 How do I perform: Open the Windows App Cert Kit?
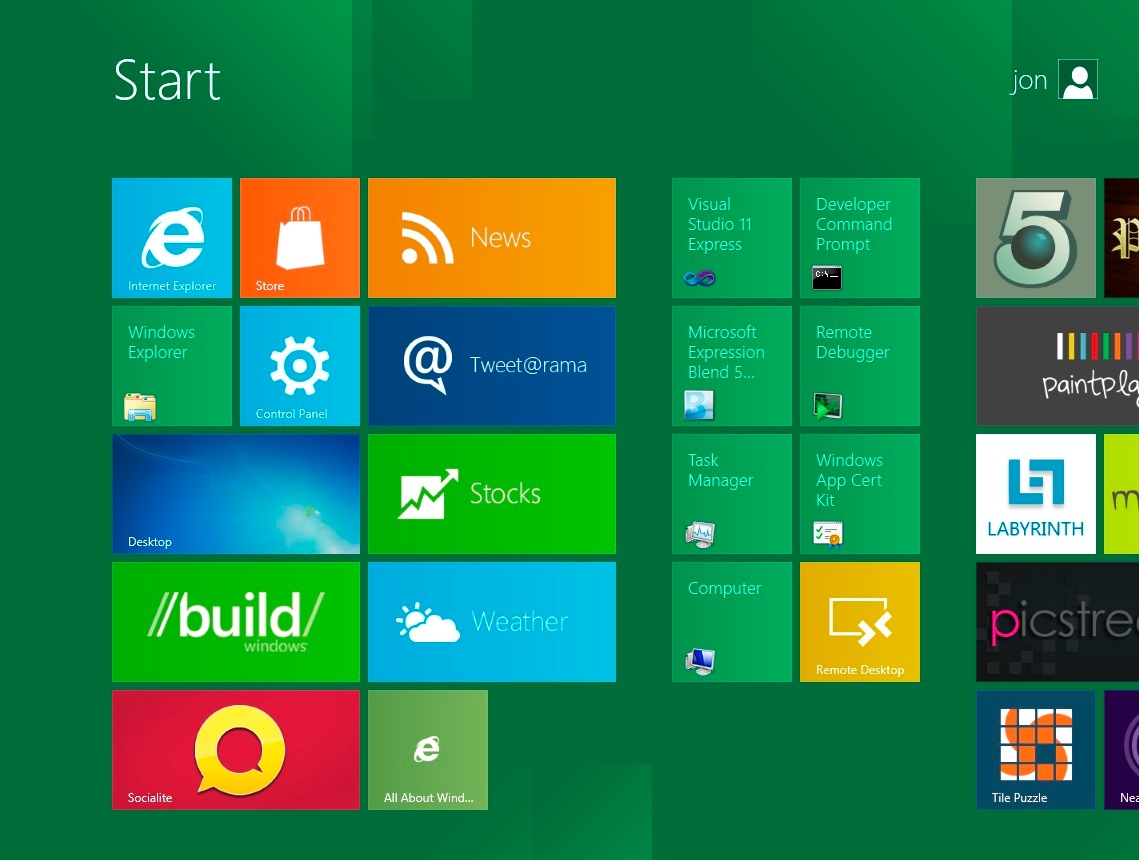coord(859,493)
